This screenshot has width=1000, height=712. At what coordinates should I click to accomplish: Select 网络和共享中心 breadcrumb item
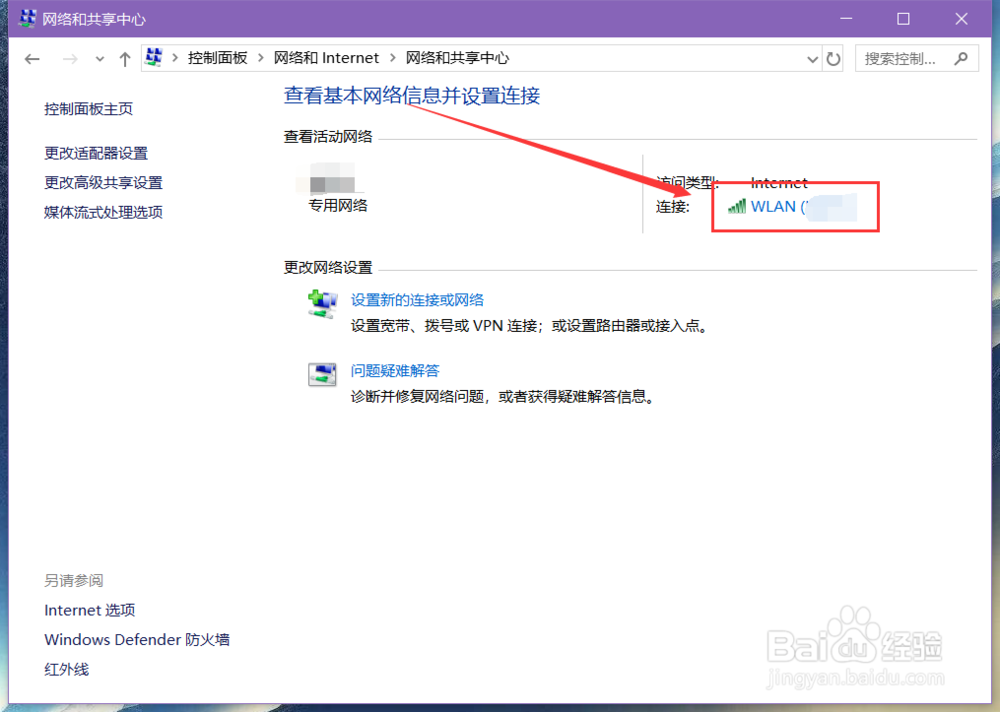click(x=457, y=58)
